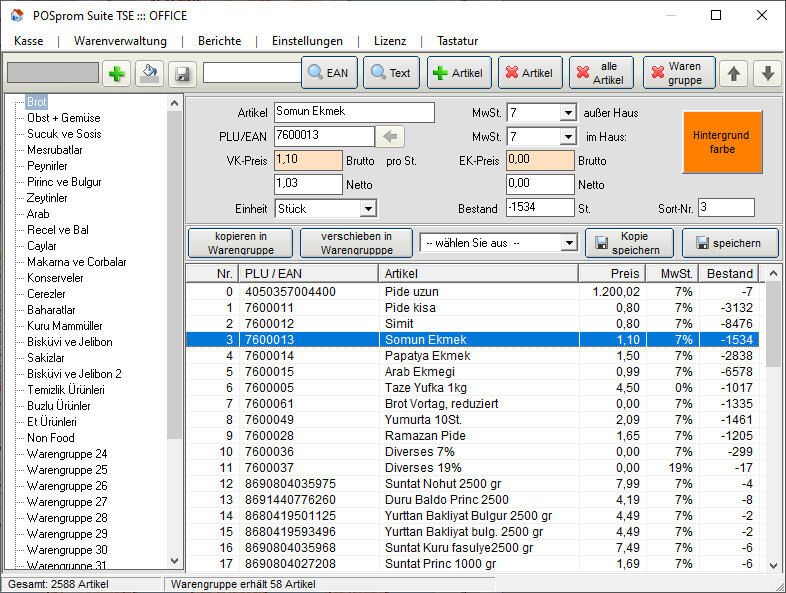Select Peynirler in the category tree

coord(47,166)
